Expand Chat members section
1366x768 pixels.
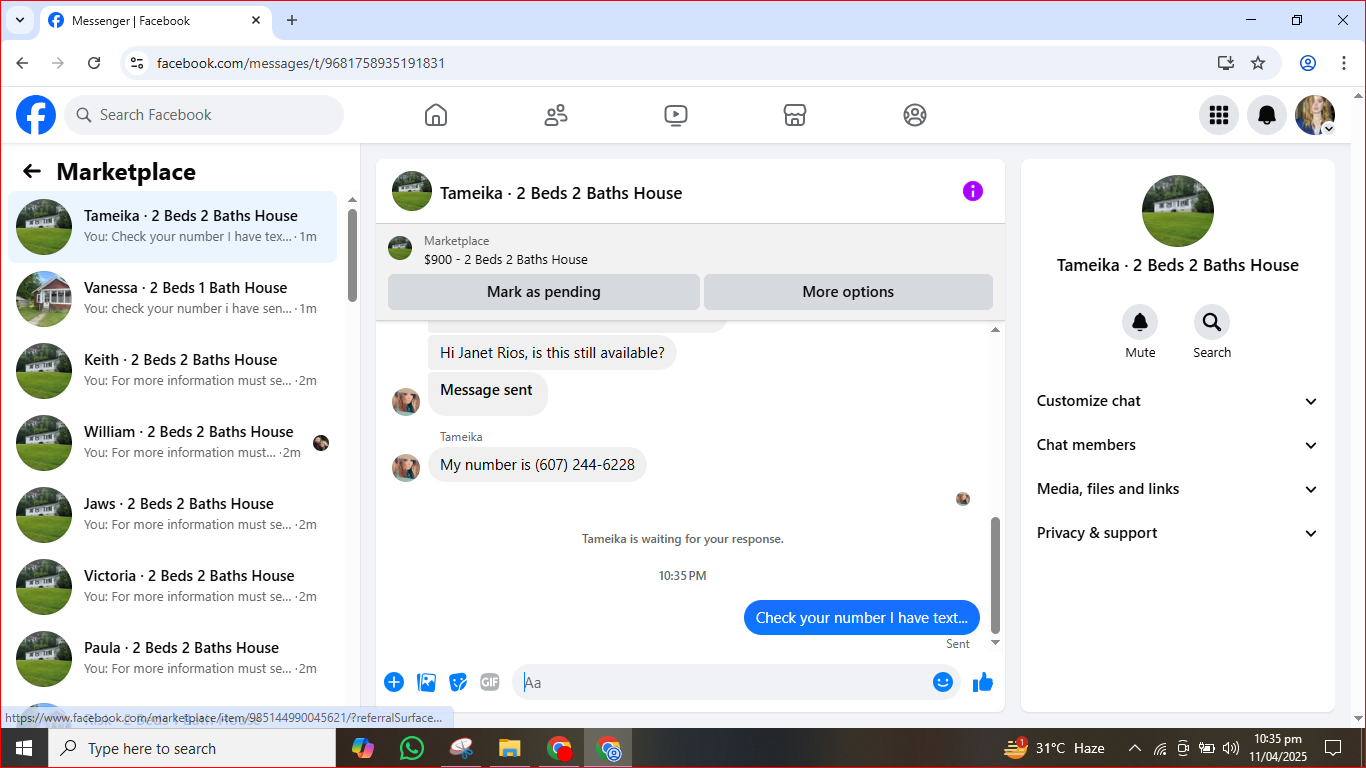click(x=1178, y=445)
